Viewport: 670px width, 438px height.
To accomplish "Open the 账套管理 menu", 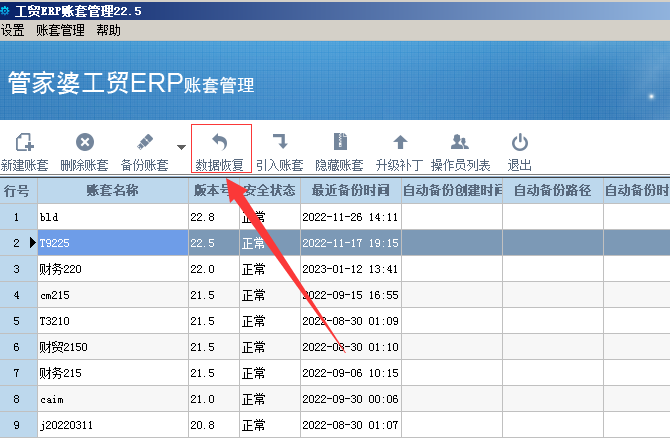I will [x=60, y=30].
